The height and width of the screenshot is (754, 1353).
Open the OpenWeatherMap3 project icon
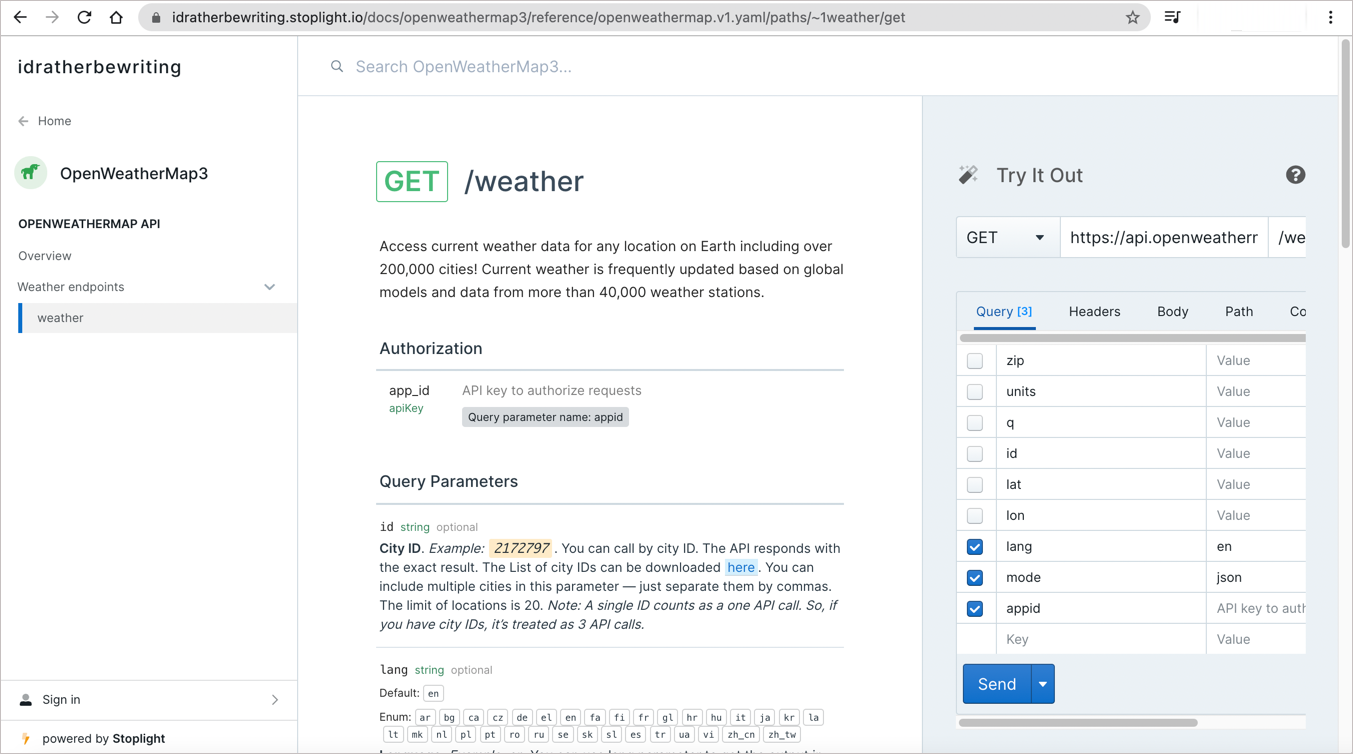[x=30, y=173]
